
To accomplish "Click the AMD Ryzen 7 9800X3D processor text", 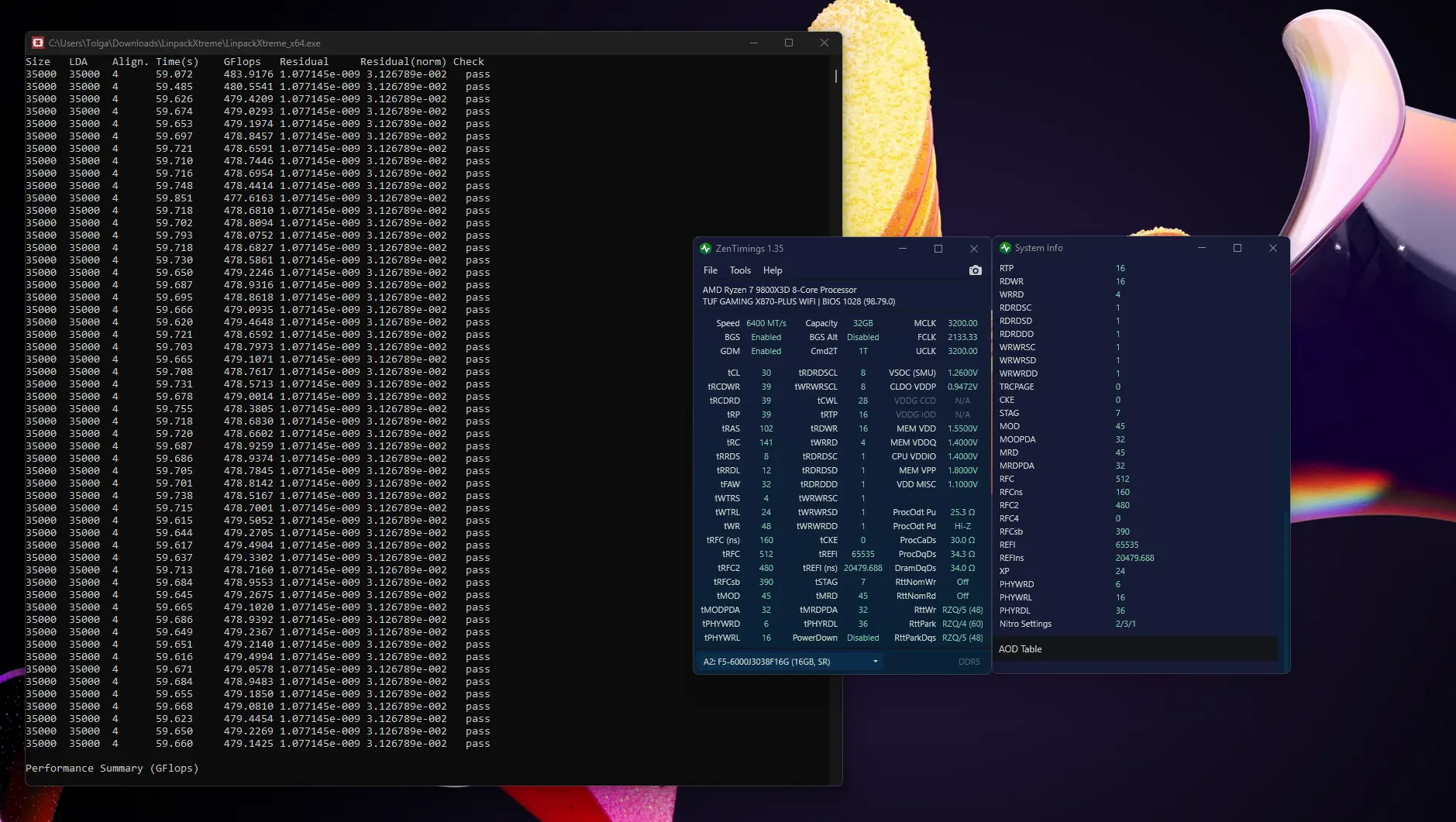I will [780, 290].
